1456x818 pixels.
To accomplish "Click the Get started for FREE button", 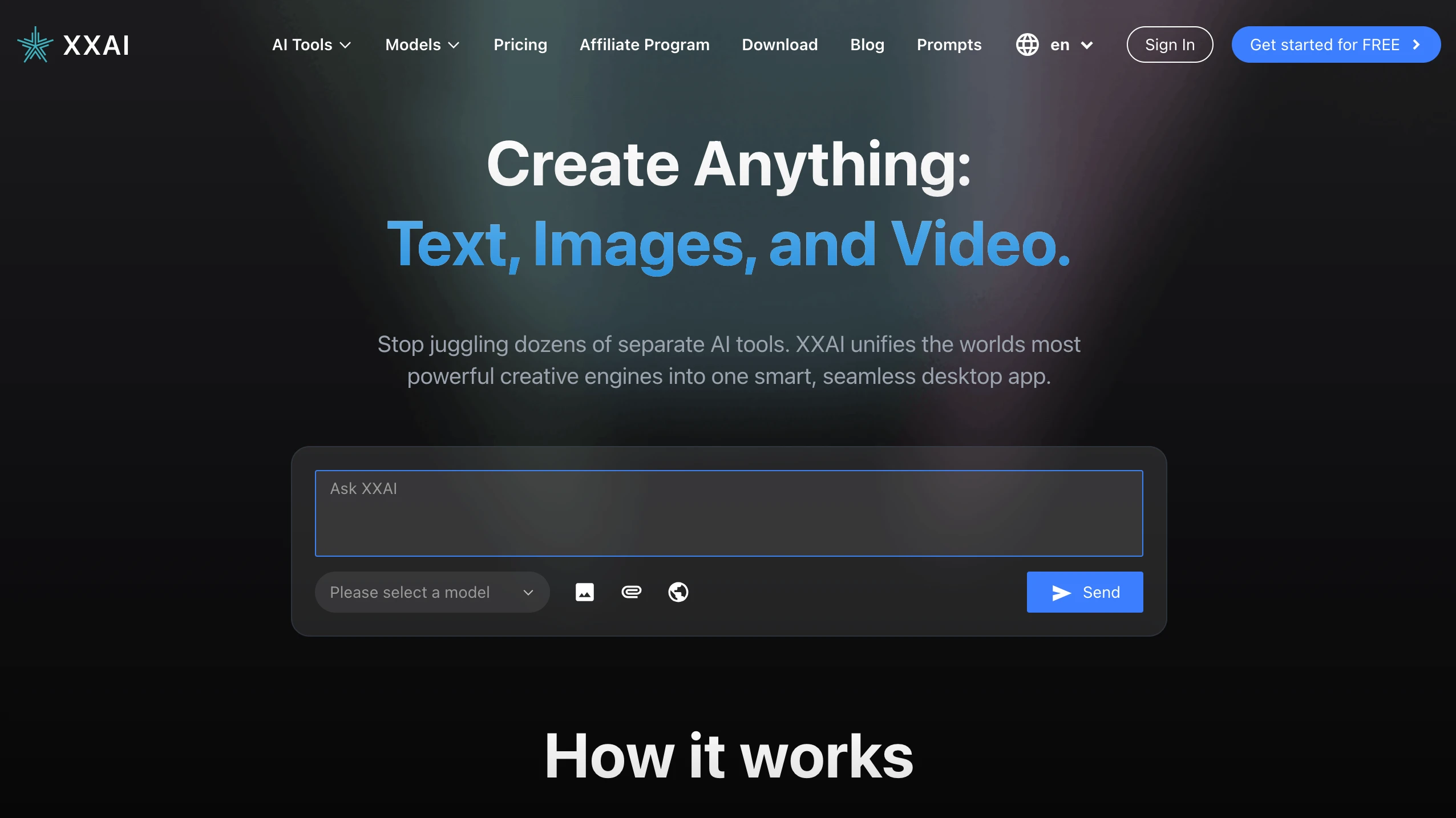I will pos(1324,44).
